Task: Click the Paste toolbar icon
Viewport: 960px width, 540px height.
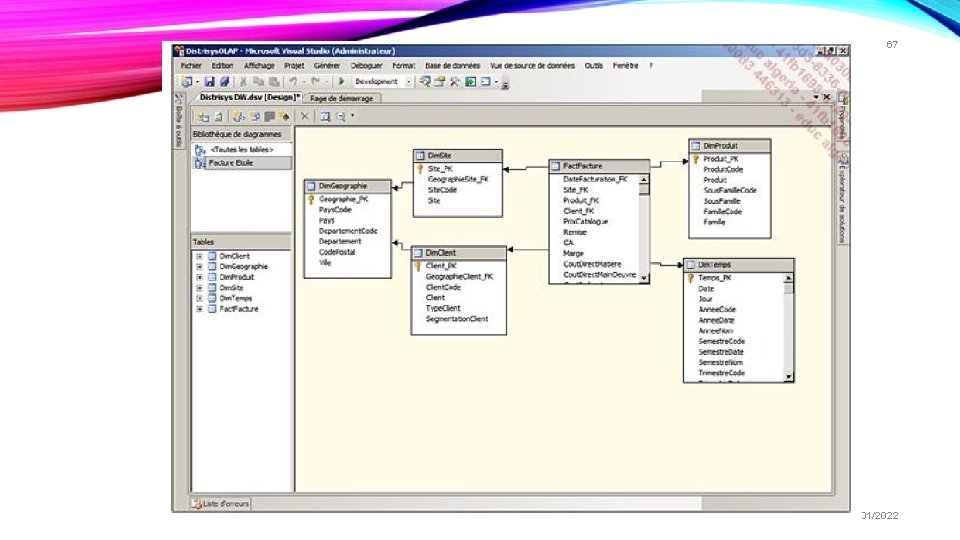Action: 274,81
